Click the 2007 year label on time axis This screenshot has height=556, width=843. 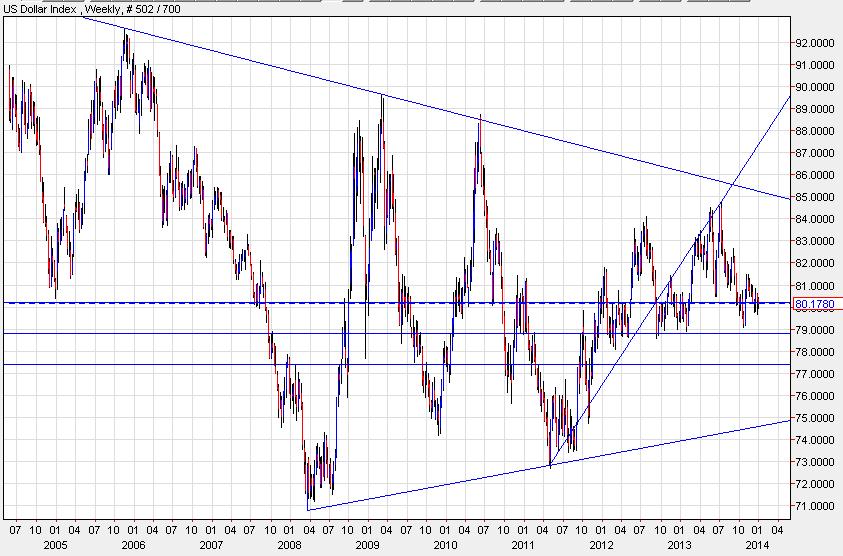pos(211,545)
